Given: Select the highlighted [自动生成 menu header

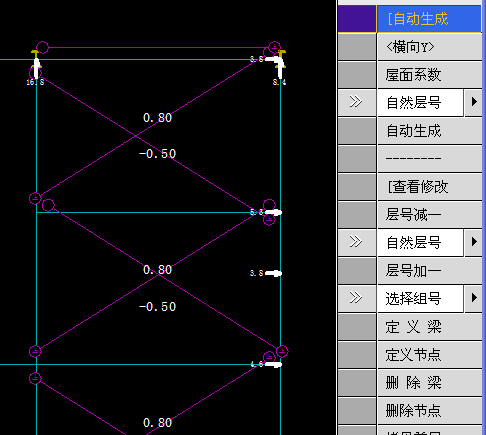Looking at the screenshot, I should point(429,19).
